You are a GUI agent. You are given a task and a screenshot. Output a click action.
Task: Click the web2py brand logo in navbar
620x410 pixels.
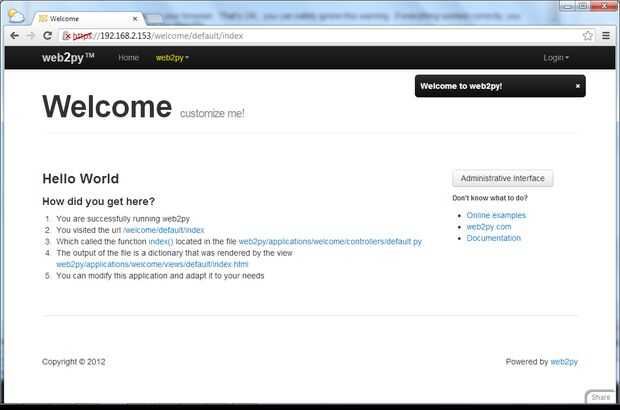[68, 58]
